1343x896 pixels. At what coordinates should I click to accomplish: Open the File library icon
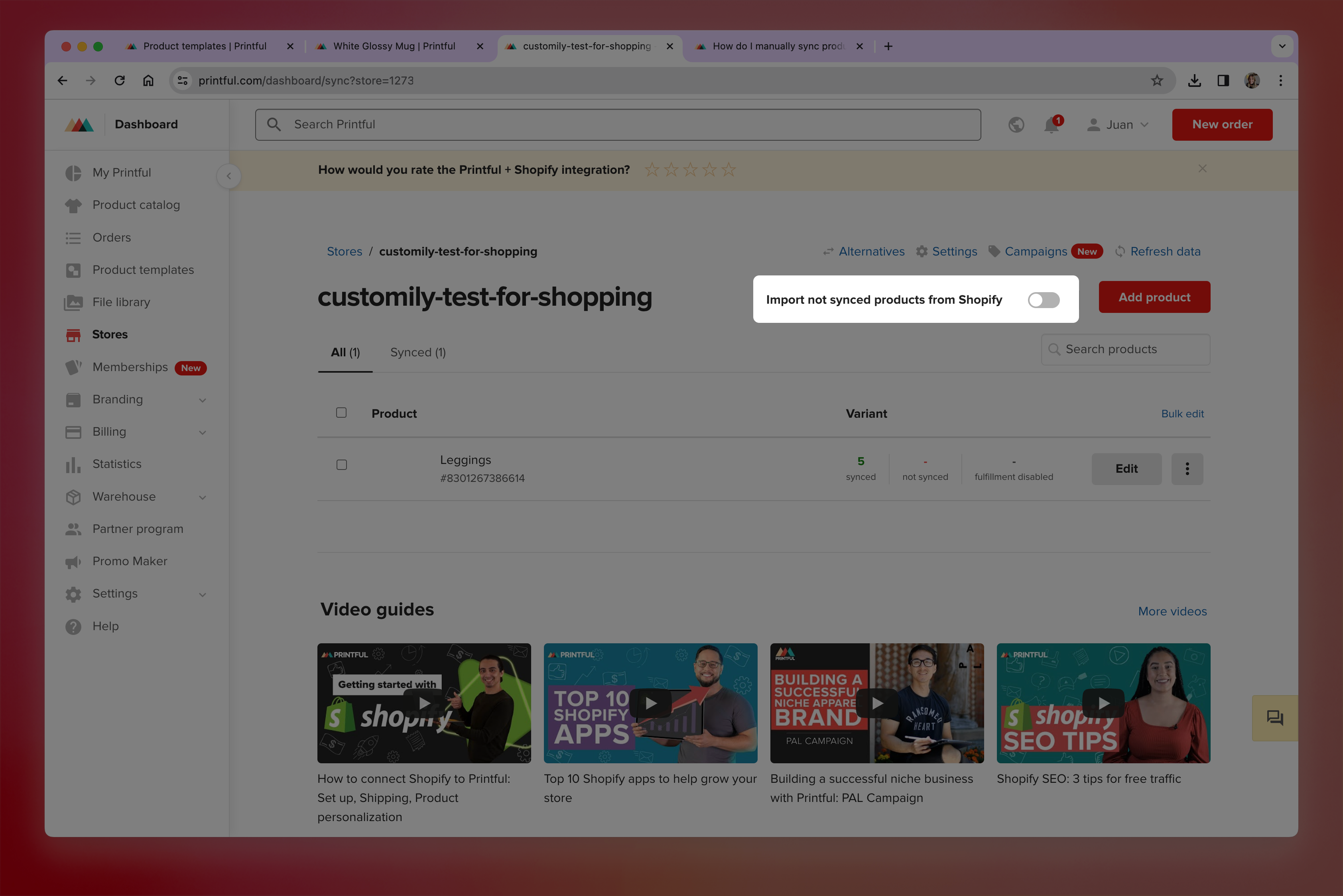73,302
